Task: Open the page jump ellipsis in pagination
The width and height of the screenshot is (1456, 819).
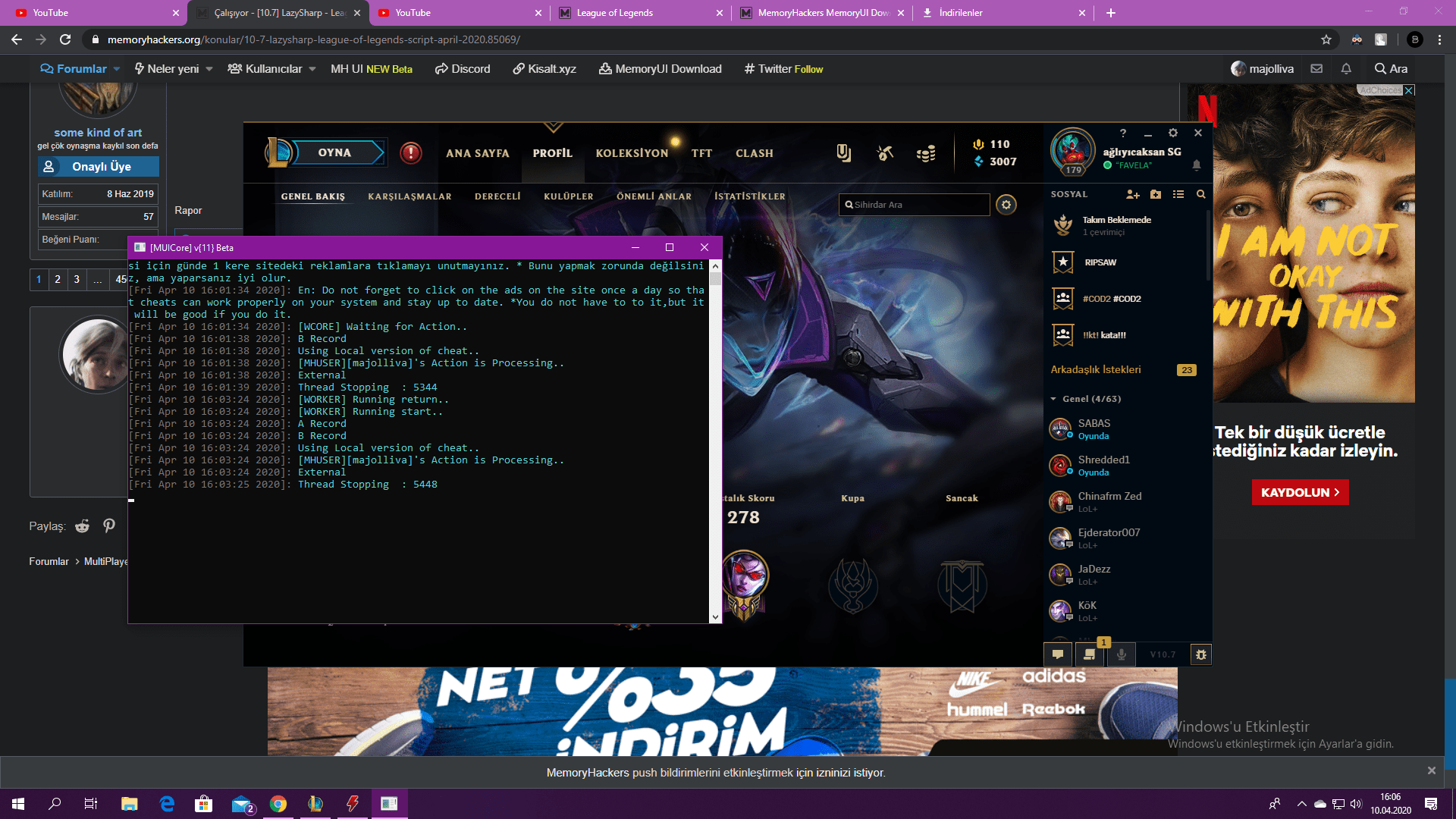Action: 97,280
